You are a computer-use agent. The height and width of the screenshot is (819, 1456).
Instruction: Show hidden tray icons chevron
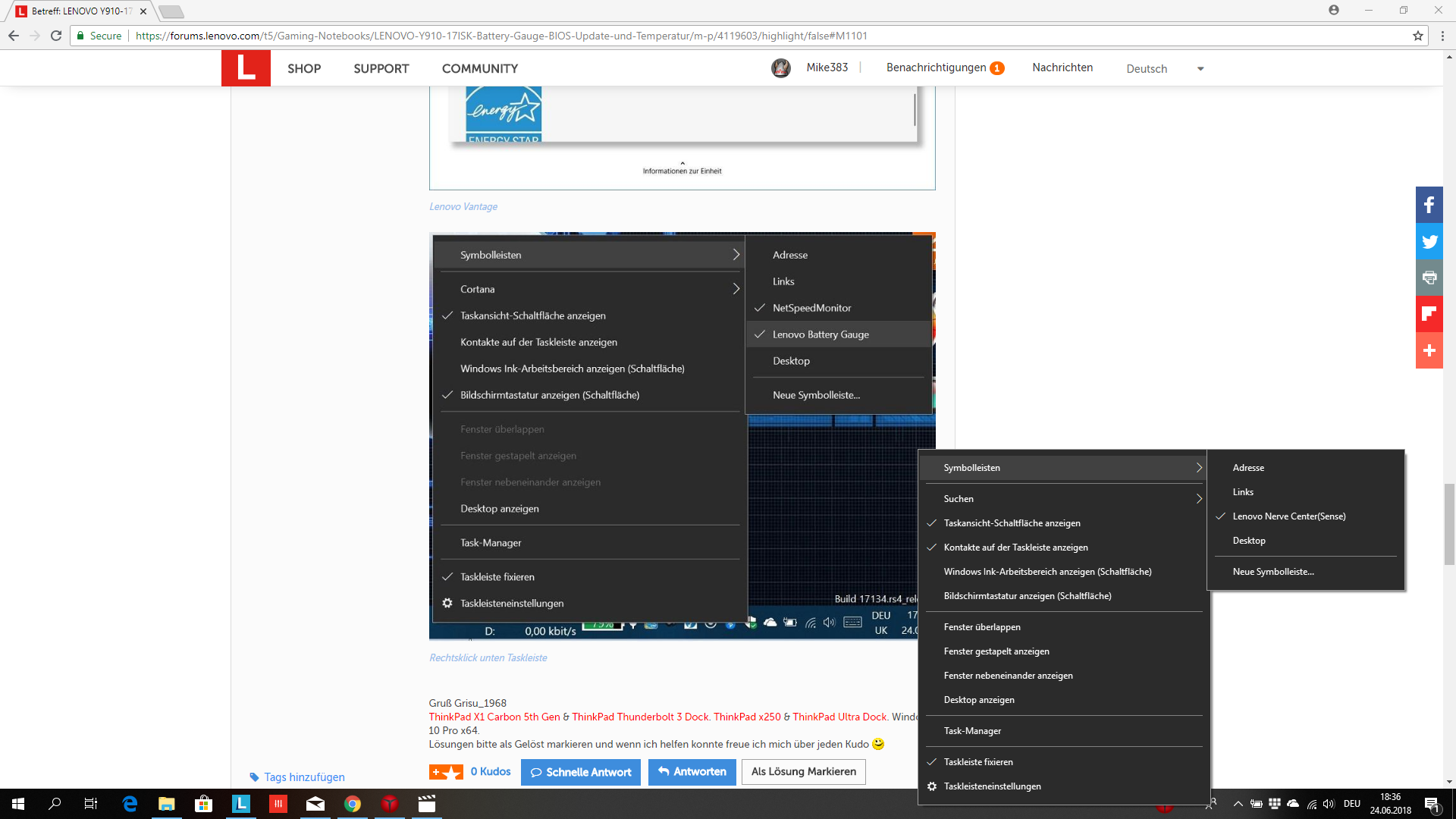[1238, 804]
